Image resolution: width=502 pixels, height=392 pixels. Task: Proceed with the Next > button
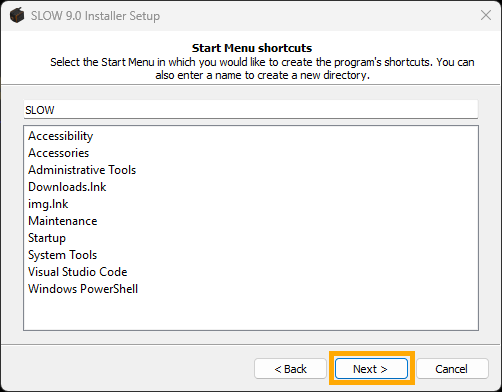[371, 369]
